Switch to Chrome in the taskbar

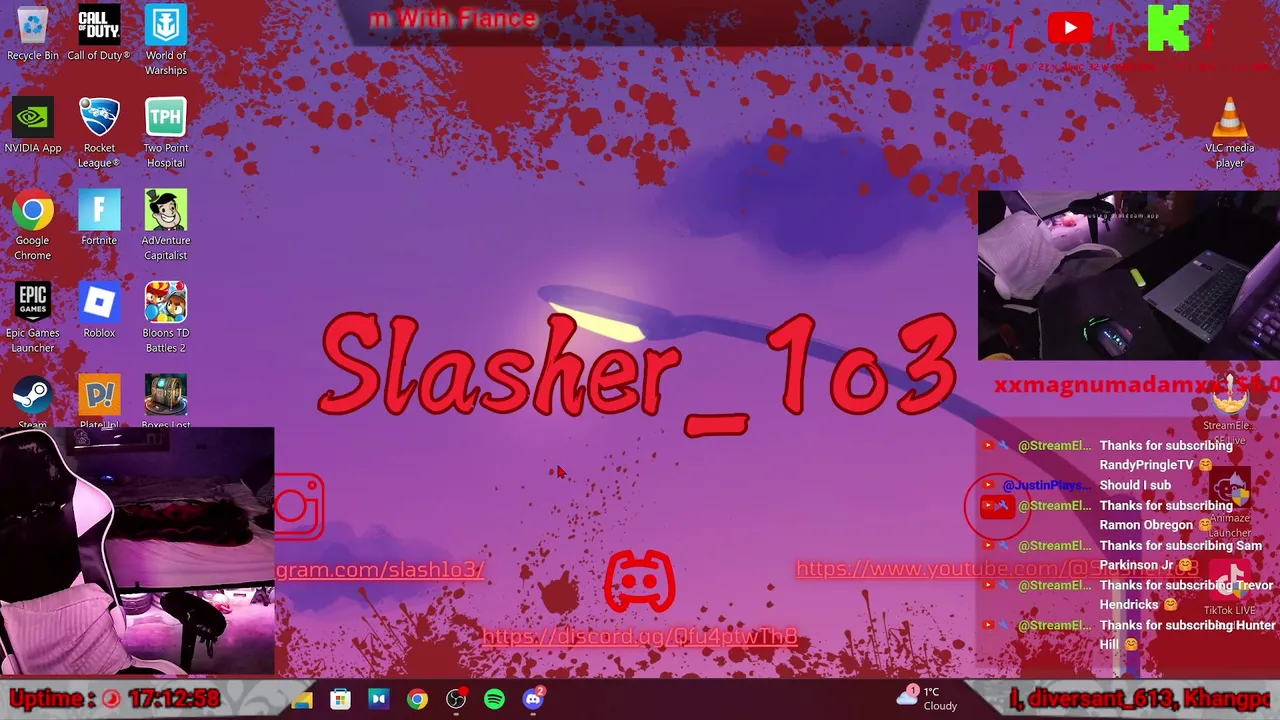(x=417, y=699)
